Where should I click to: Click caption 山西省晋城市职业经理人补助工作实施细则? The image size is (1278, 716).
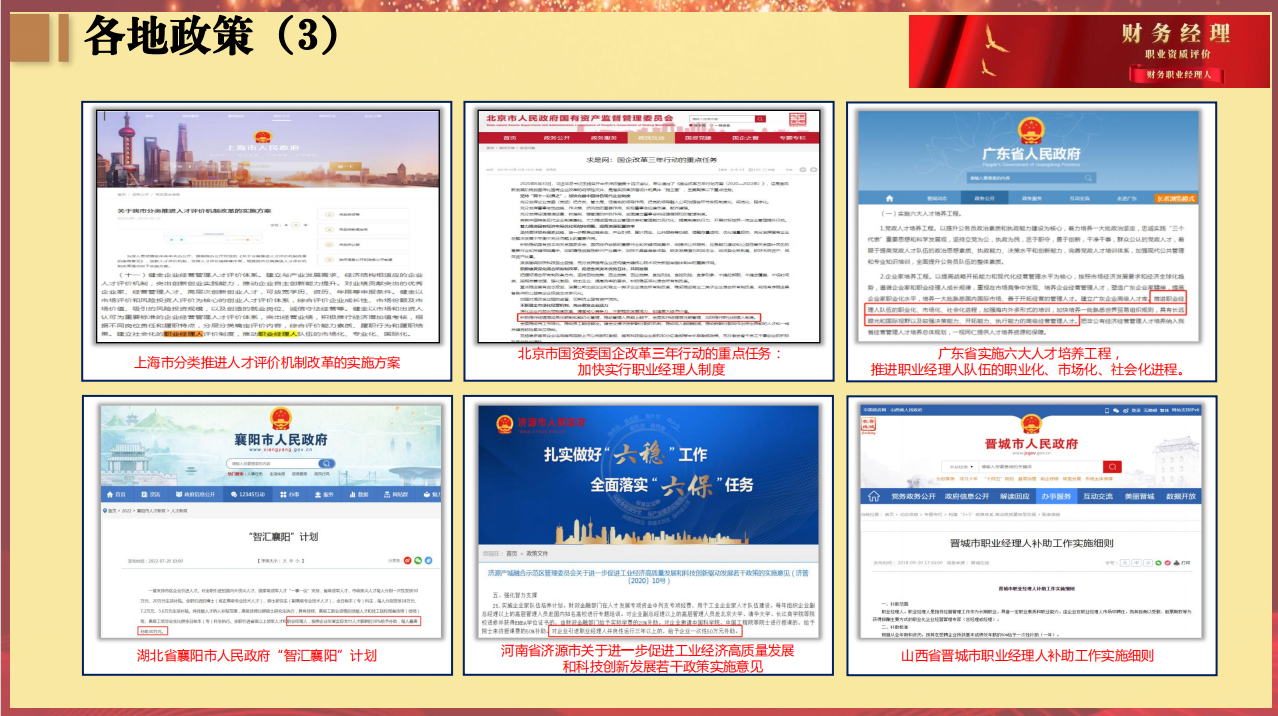tap(1027, 656)
